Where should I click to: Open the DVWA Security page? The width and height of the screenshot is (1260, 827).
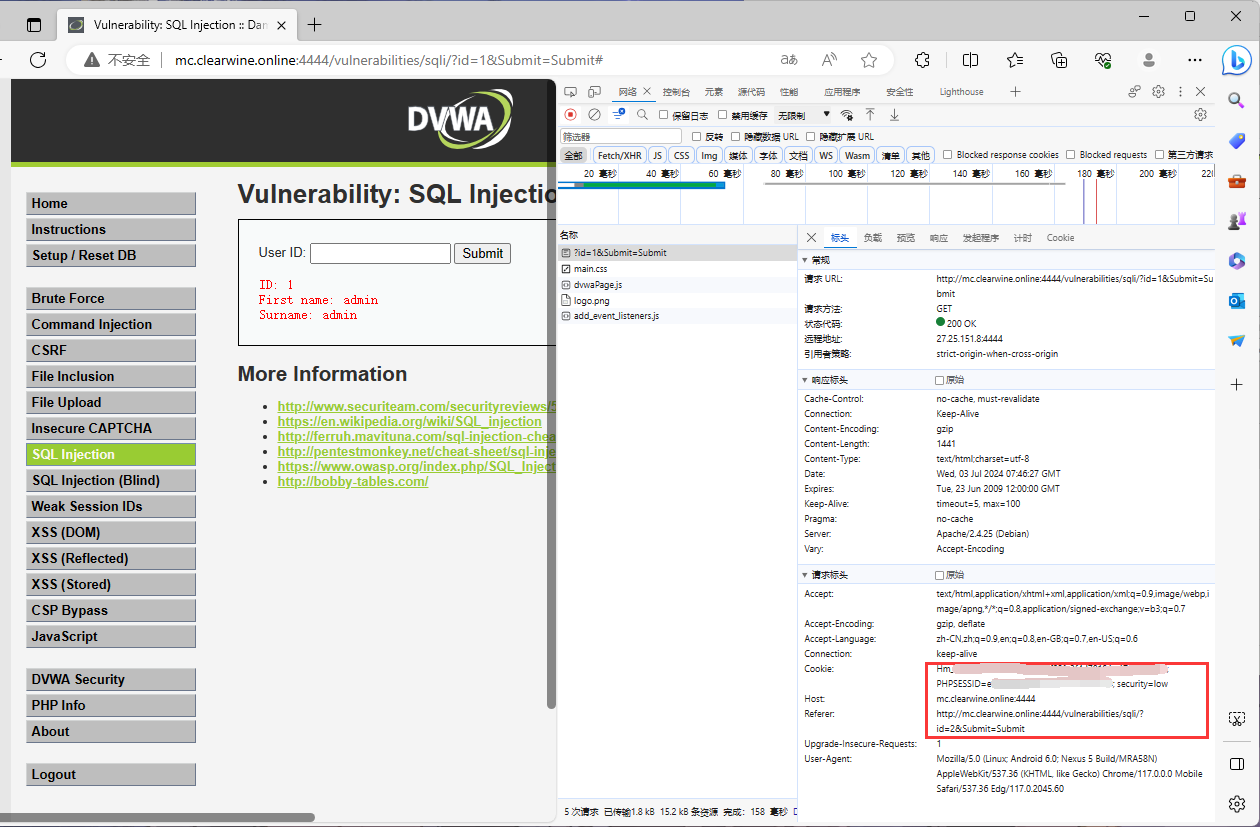coord(111,679)
